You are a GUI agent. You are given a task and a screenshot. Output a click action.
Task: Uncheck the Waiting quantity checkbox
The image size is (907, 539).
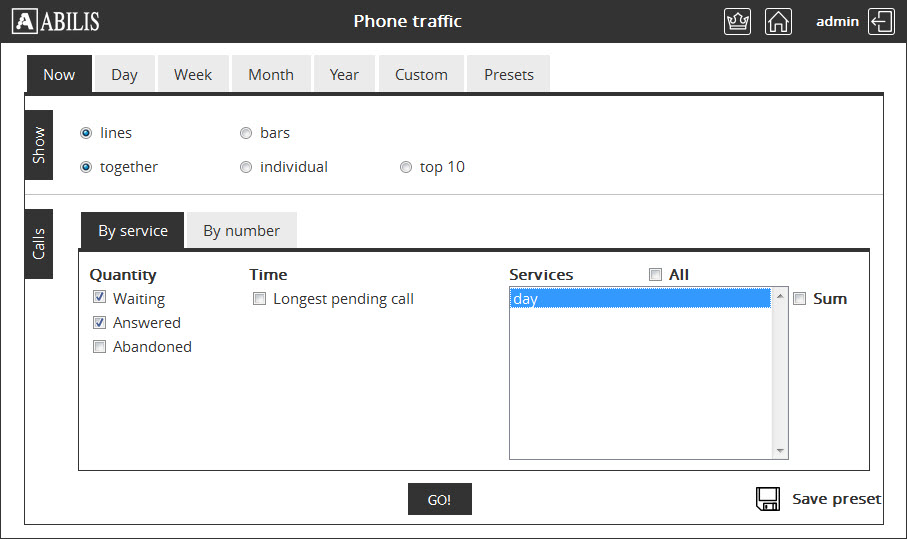click(x=99, y=298)
